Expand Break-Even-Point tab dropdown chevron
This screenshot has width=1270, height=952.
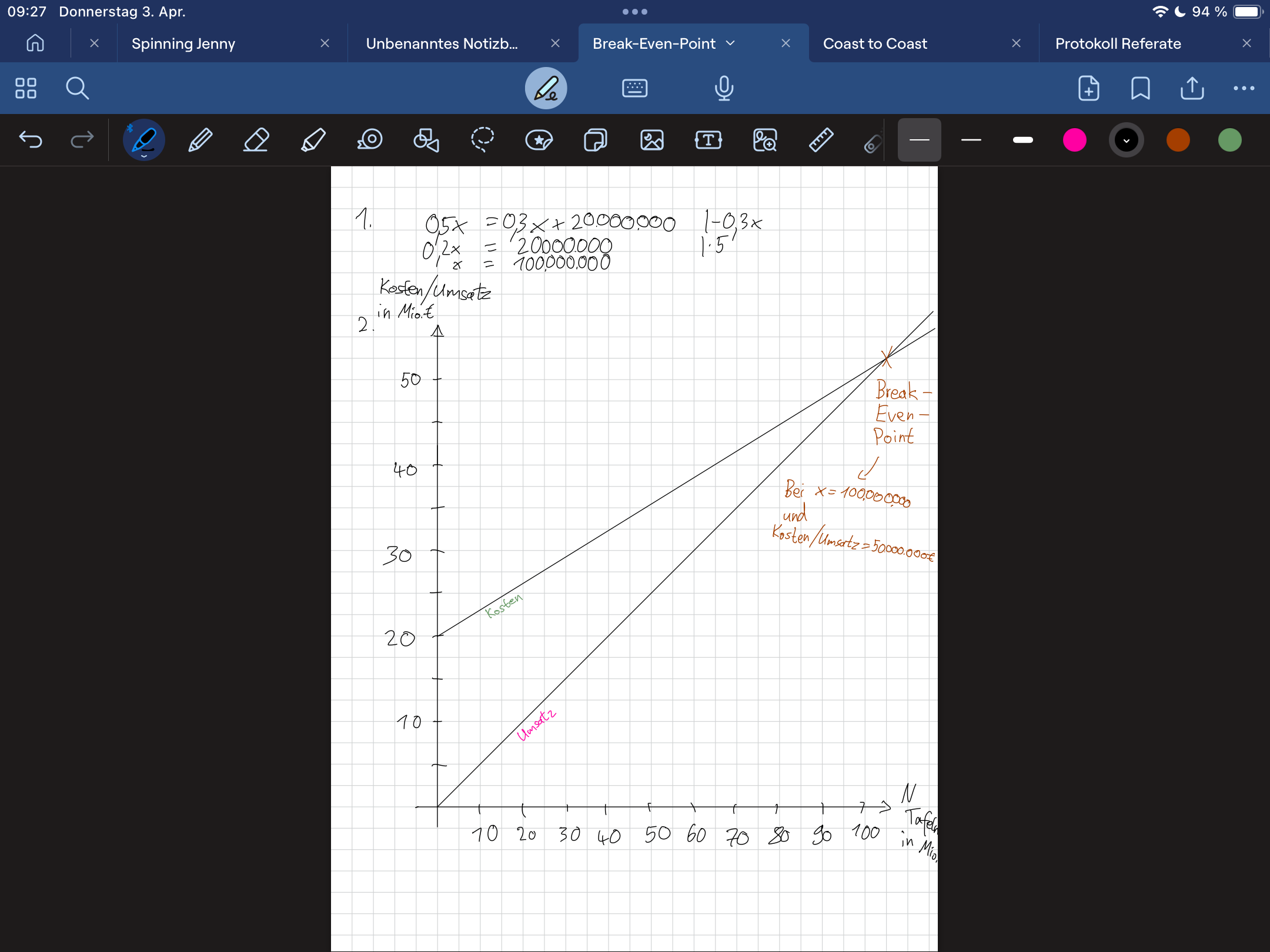coord(731,43)
